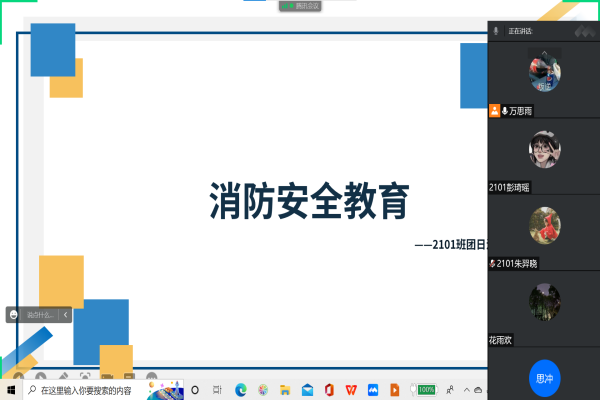The height and width of the screenshot is (400, 600).
Task: Click the Tencent Meeting taskbar icon
Action: [372, 389]
